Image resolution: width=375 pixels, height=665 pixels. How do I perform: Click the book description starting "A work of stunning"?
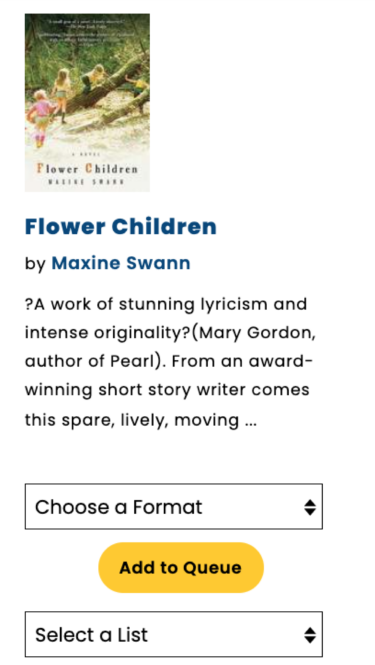[170, 362]
